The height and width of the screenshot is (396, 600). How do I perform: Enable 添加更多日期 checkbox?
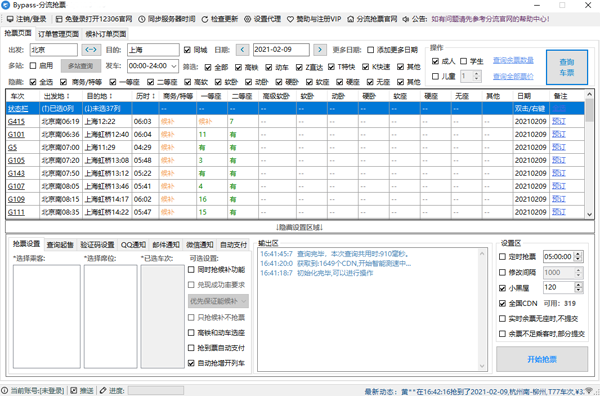(x=370, y=50)
